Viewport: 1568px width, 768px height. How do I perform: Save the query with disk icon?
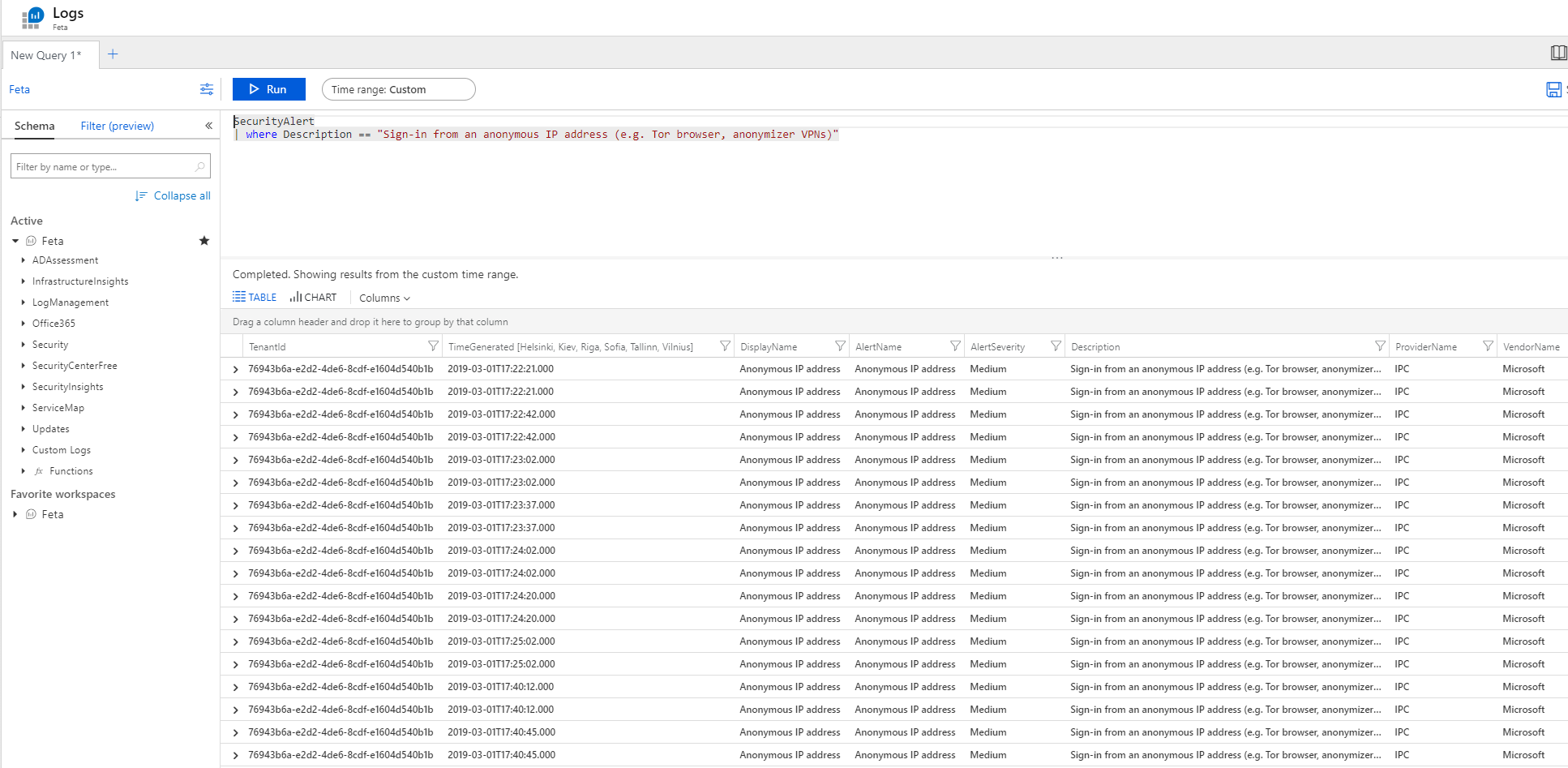click(1553, 89)
